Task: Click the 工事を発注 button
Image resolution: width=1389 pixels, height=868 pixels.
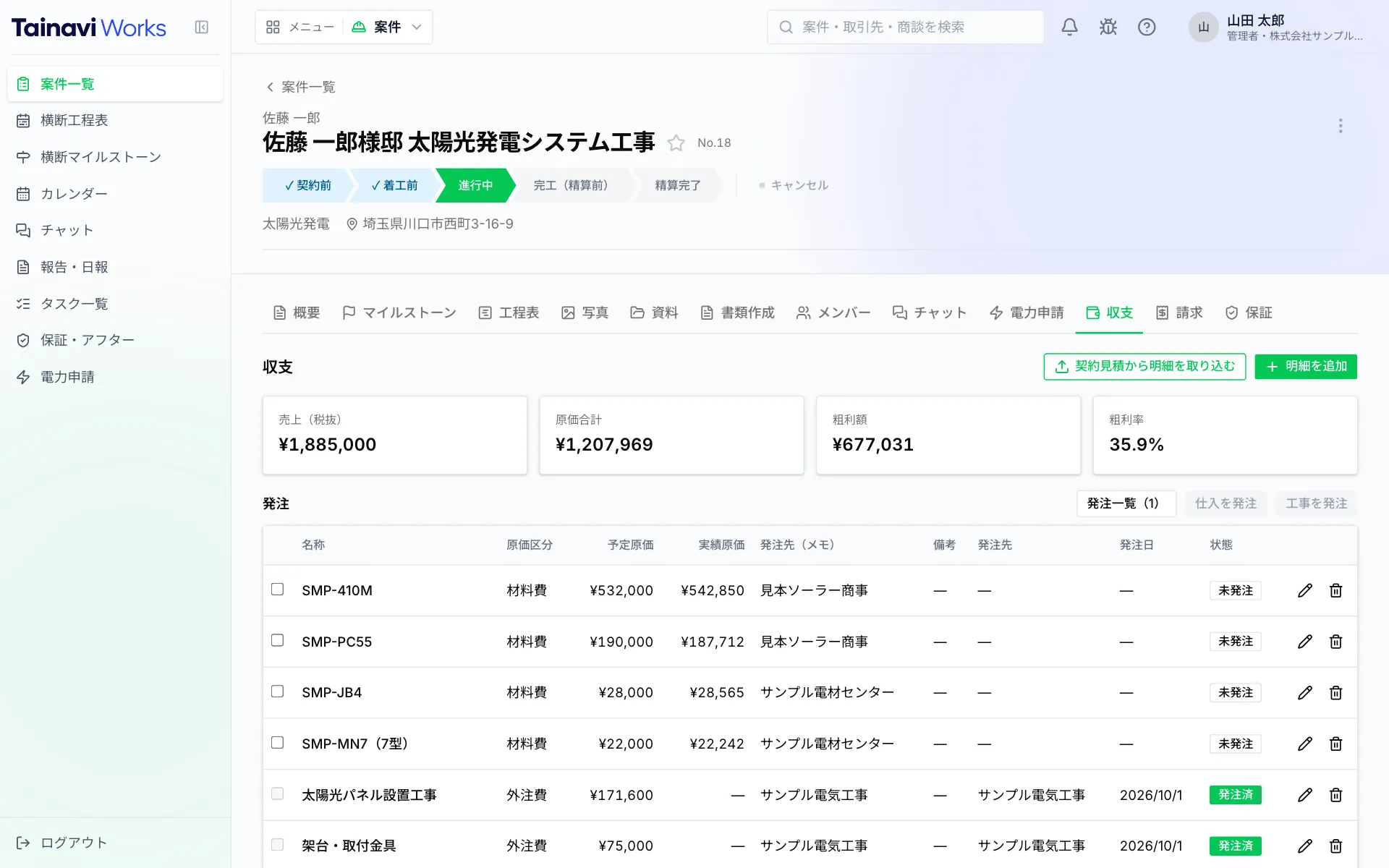Action: coord(1316,503)
